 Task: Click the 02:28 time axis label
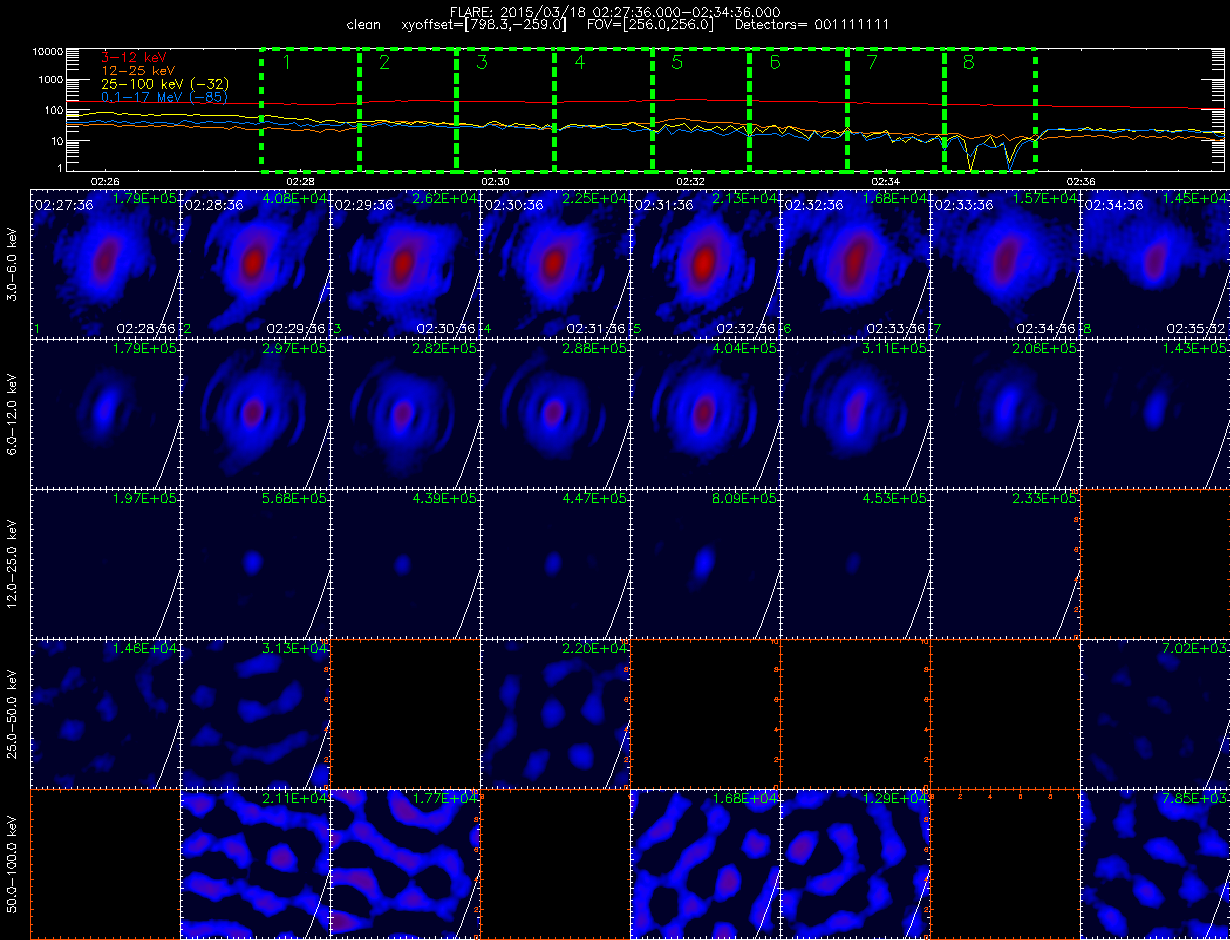300,181
